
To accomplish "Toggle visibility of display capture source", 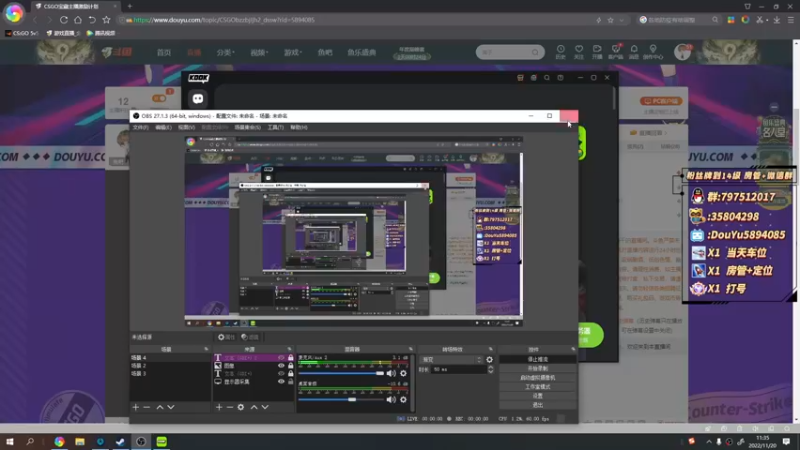I will [281, 382].
